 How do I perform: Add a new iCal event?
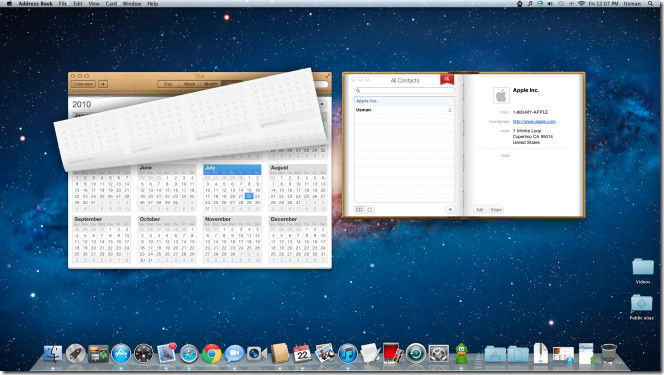(103, 84)
